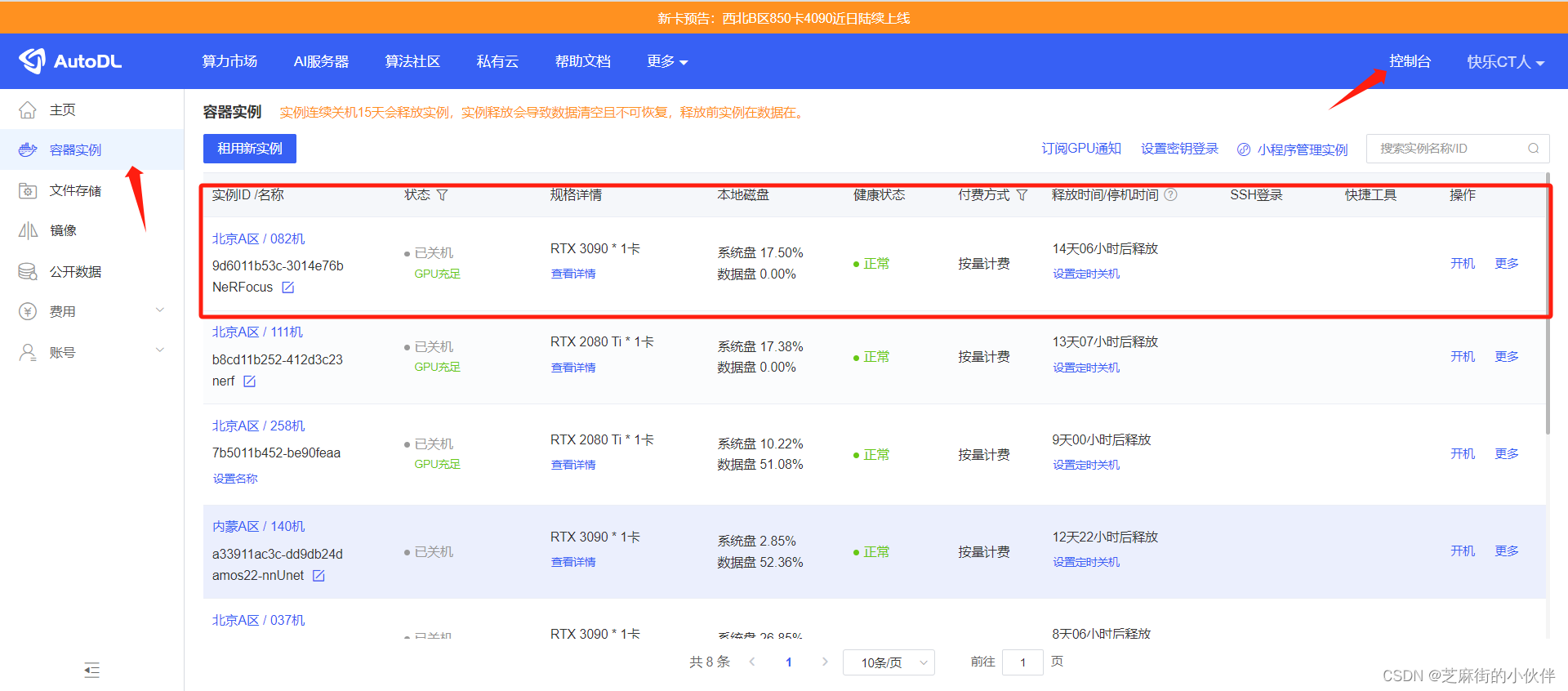Viewport: 1568px width, 691px height.
Task: Click help icon next to 释放时间/停机时间
Action: (1170, 195)
